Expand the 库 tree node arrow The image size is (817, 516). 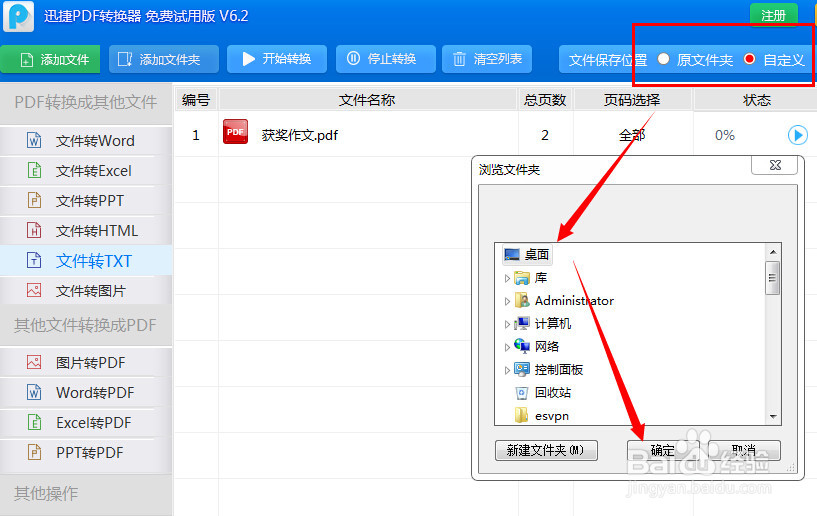tap(507, 278)
